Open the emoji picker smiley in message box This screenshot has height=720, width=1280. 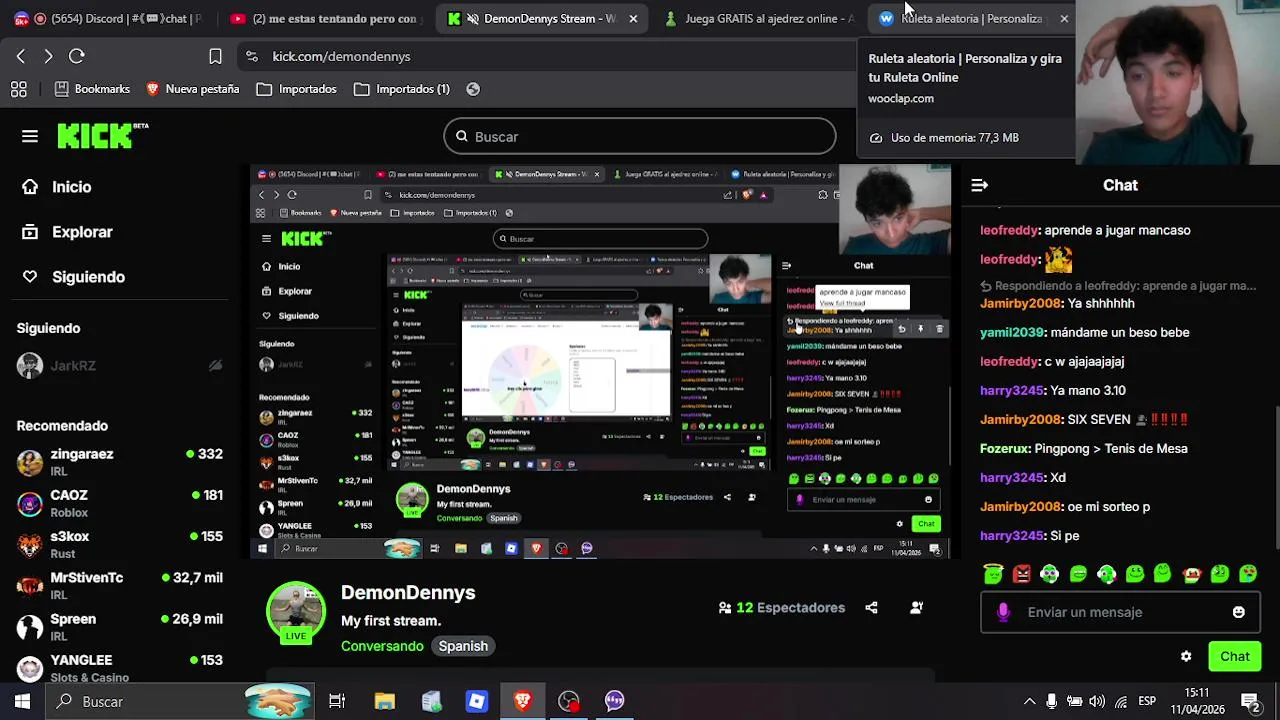[x=1238, y=612]
